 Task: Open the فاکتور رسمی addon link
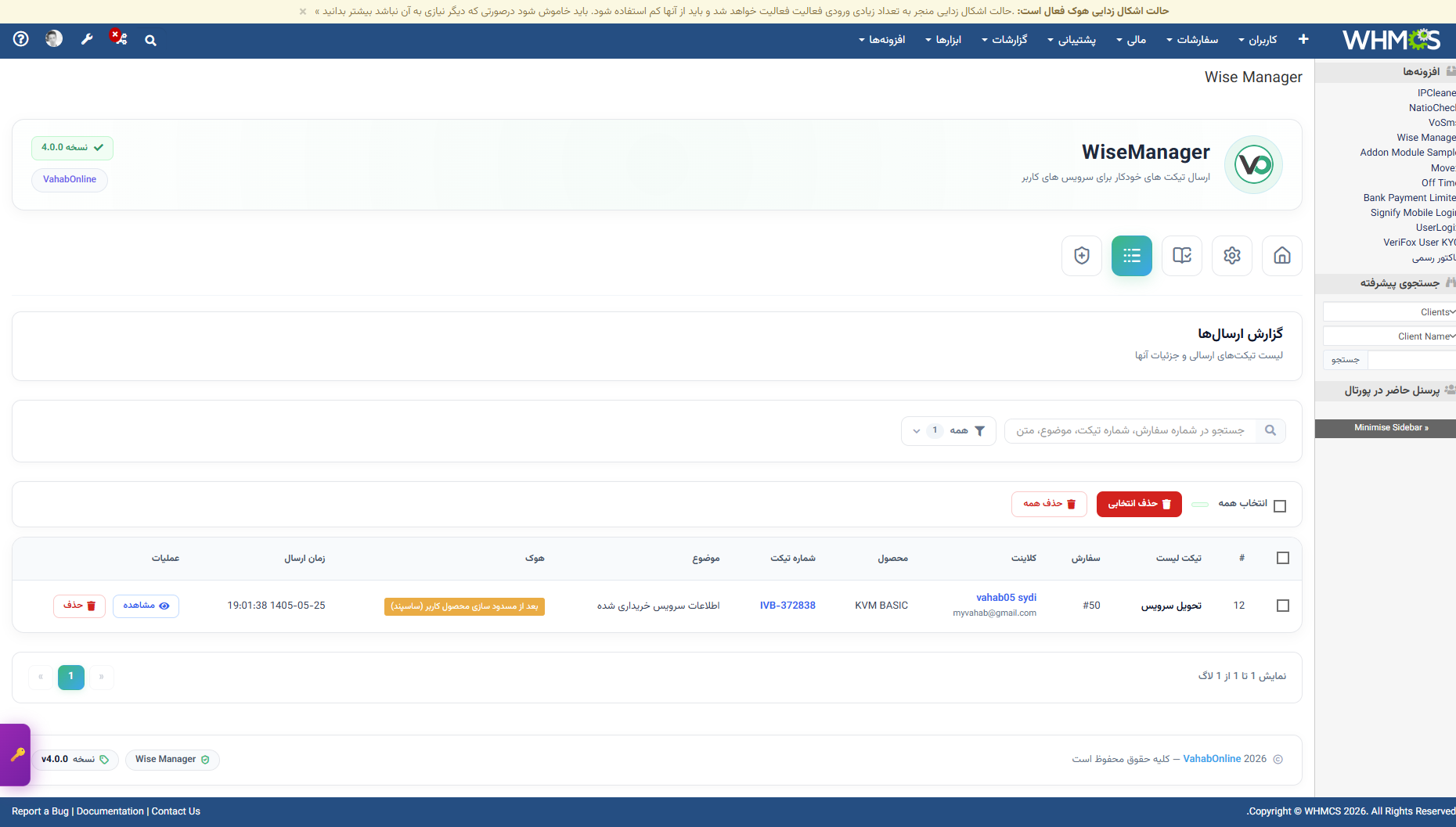tap(1434, 257)
